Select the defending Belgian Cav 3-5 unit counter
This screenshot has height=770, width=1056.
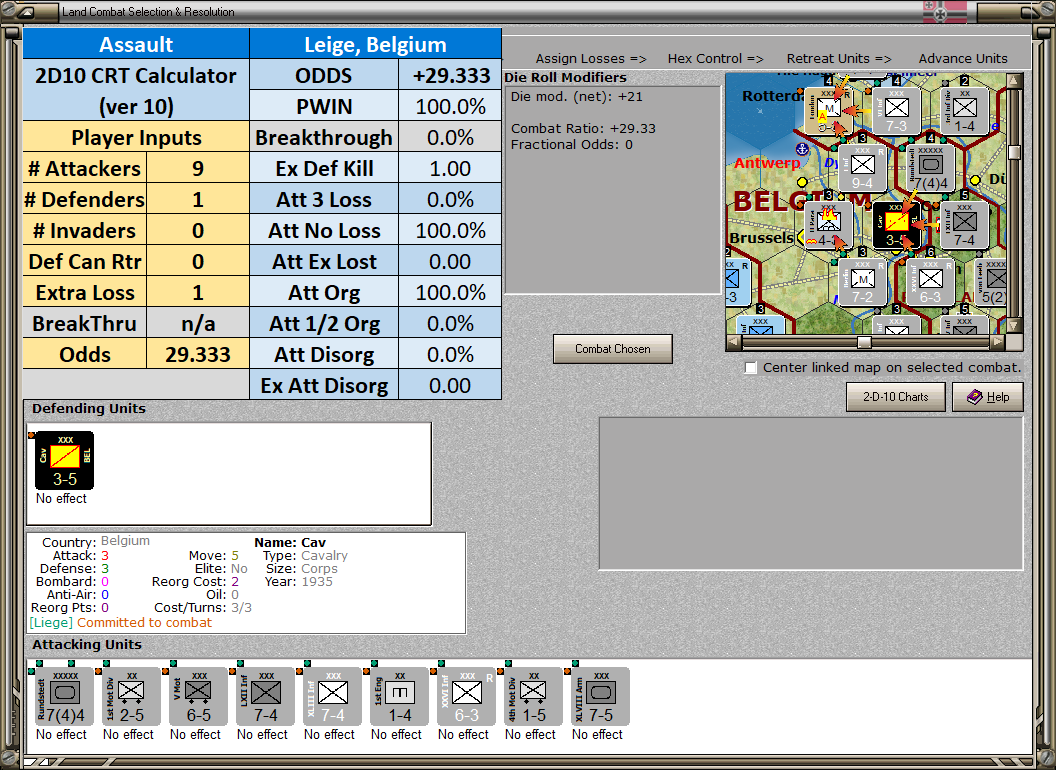(65, 461)
